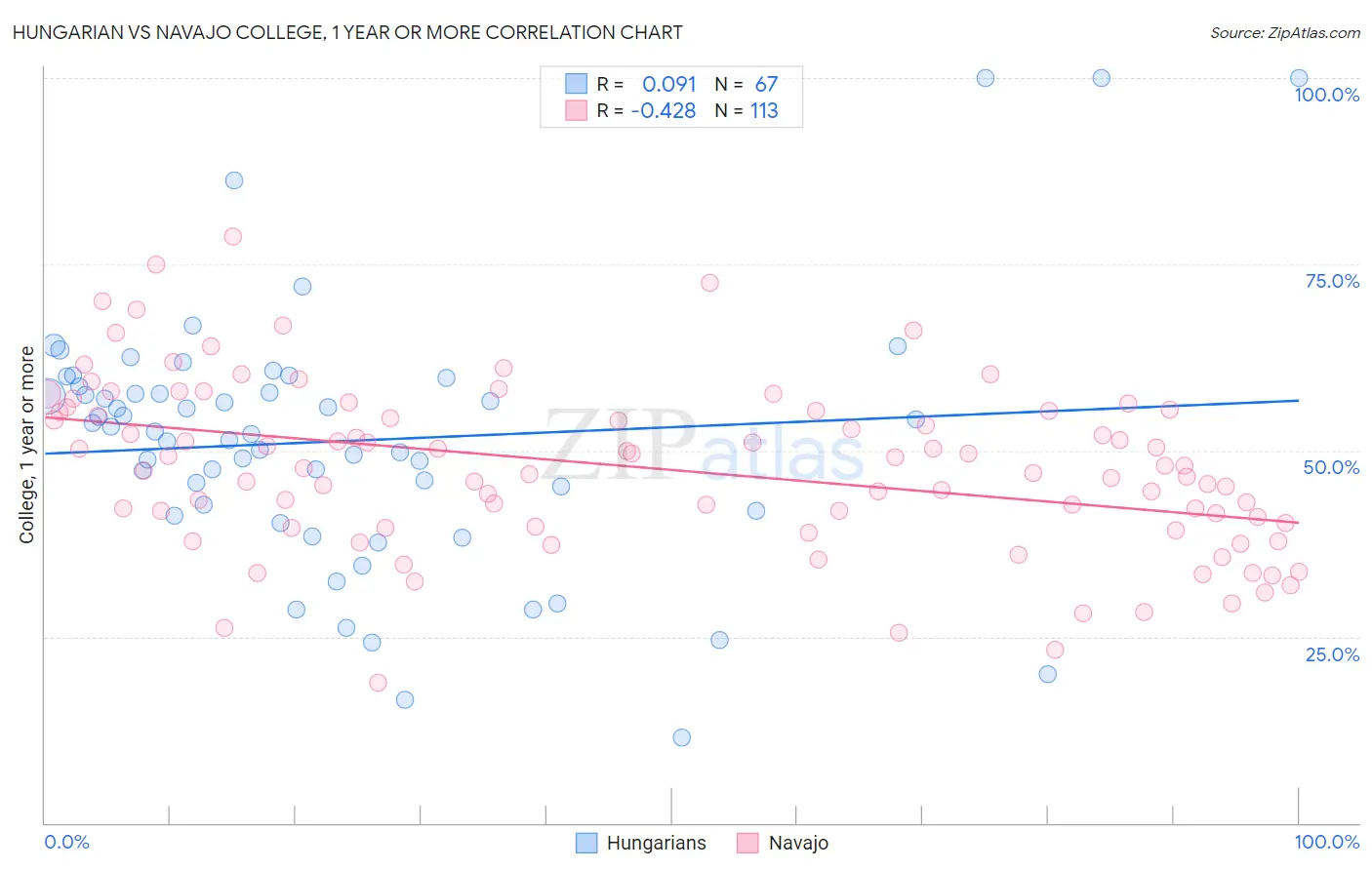
Task: Select the Navajo legend label
Action: tap(798, 843)
